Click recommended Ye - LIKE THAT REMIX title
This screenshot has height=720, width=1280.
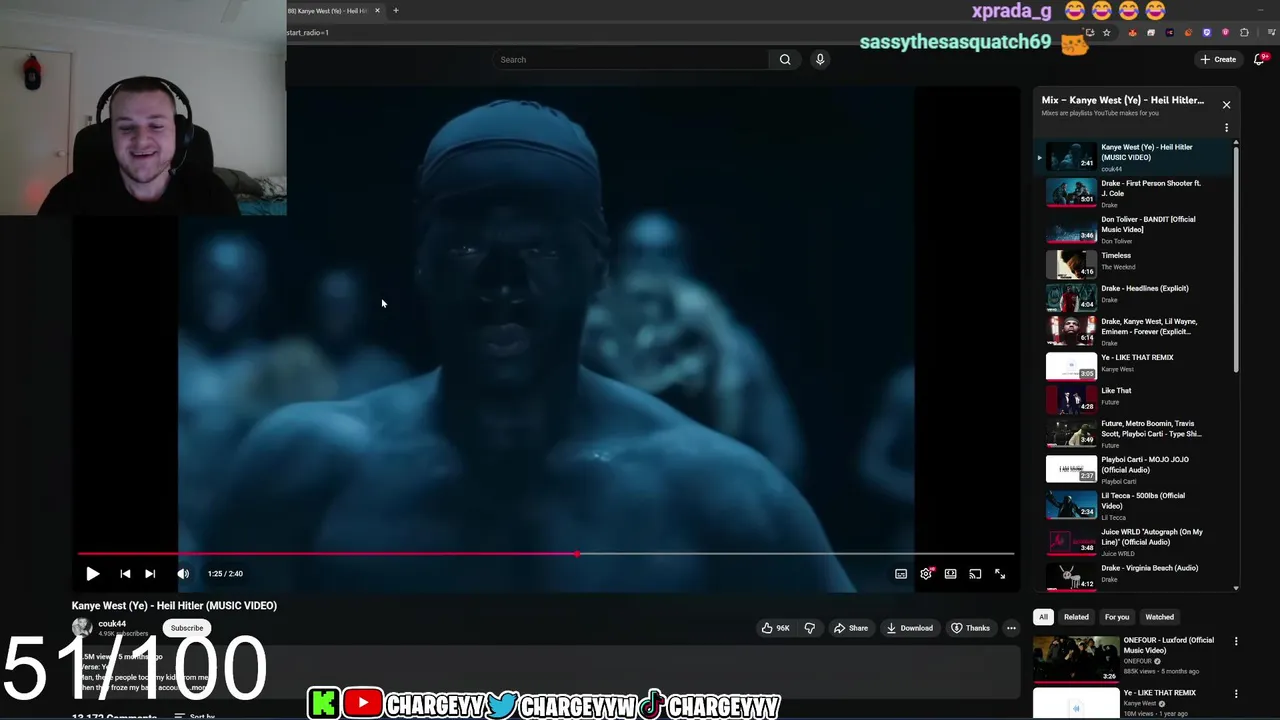click(x=1159, y=693)
